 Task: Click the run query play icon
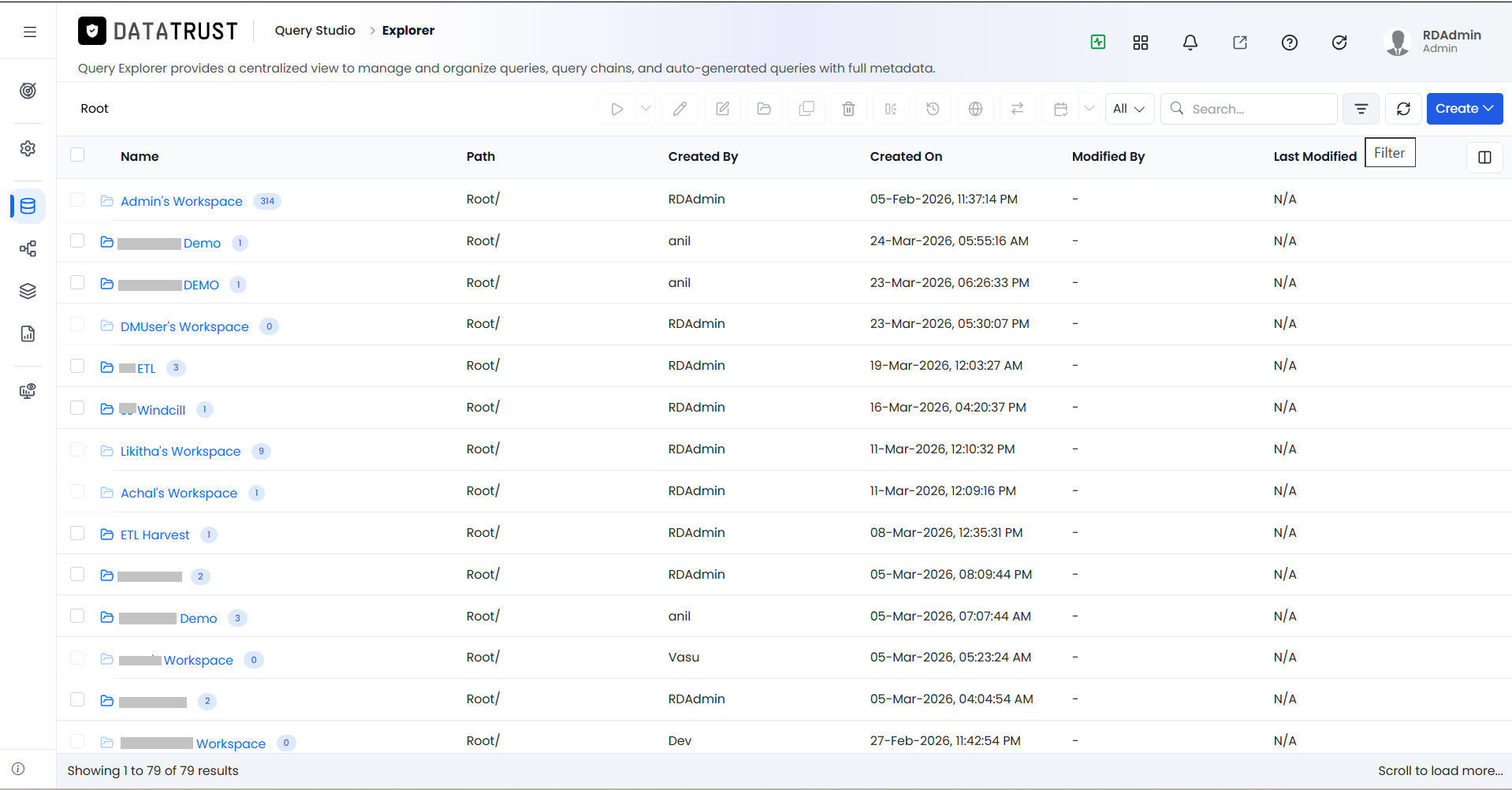[617, 109]
